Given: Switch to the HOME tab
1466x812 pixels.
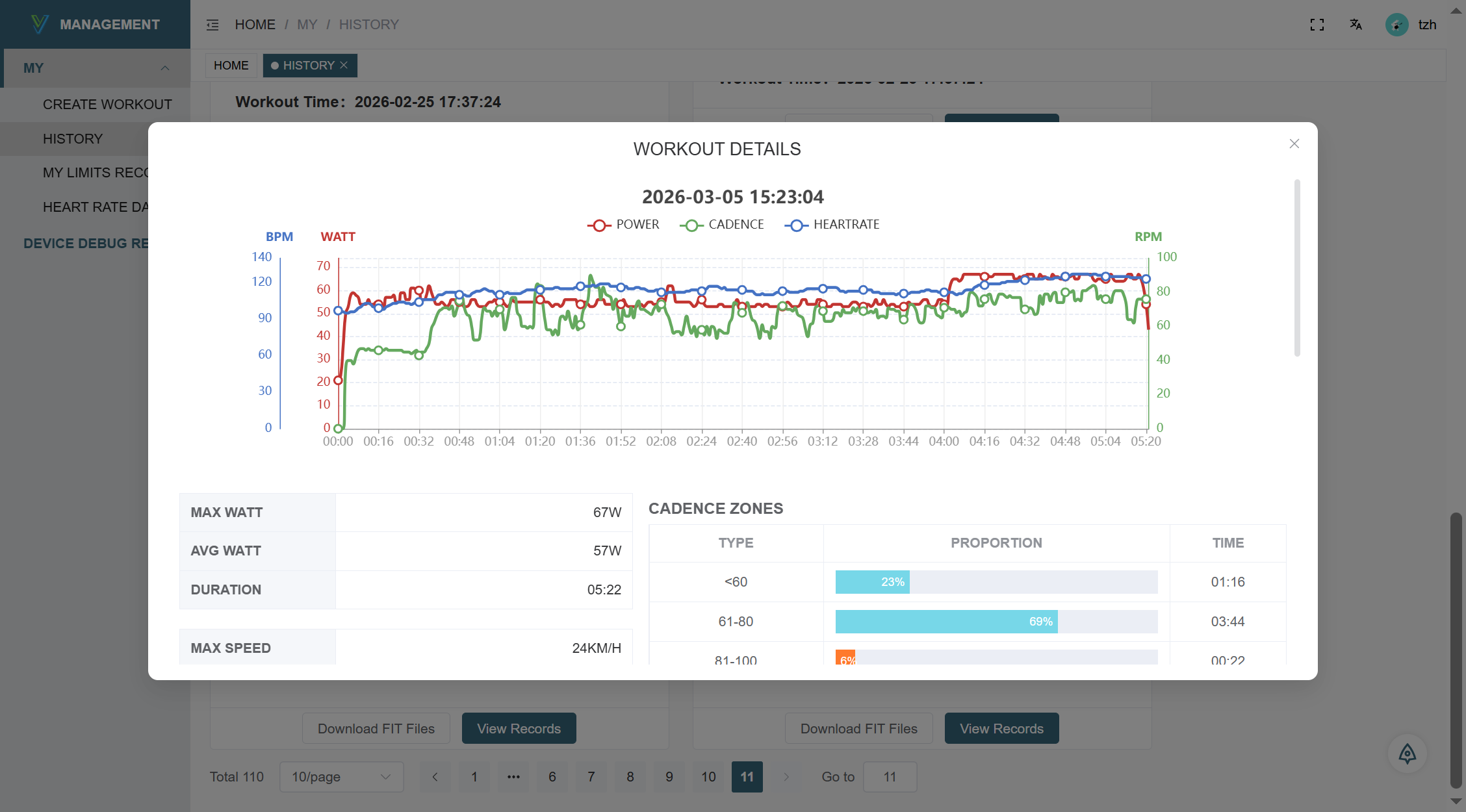Looking at the screenshot, I should coord(231,66).
